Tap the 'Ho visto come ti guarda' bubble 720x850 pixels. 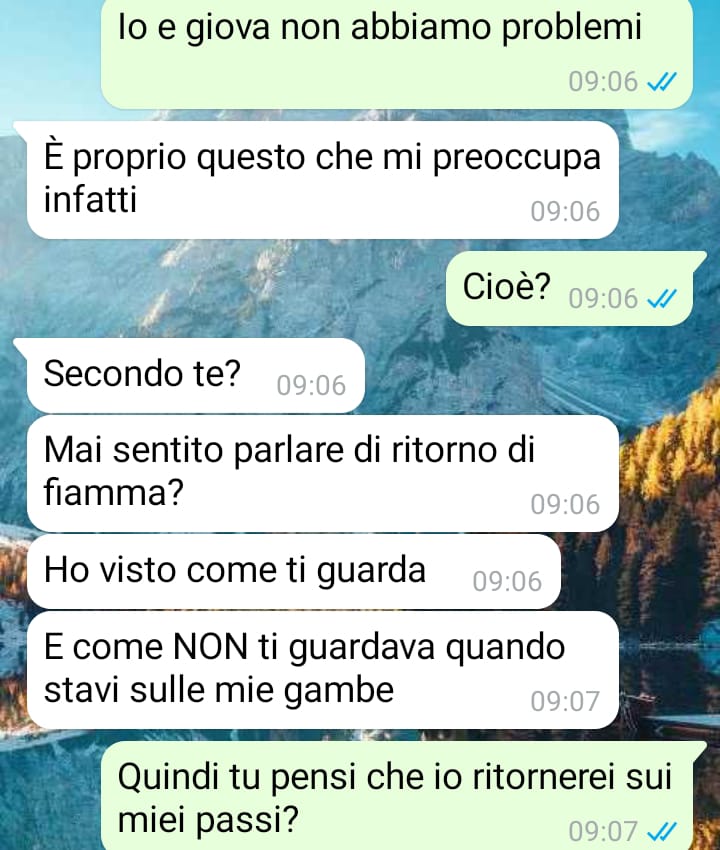click(x=293, y=571)
